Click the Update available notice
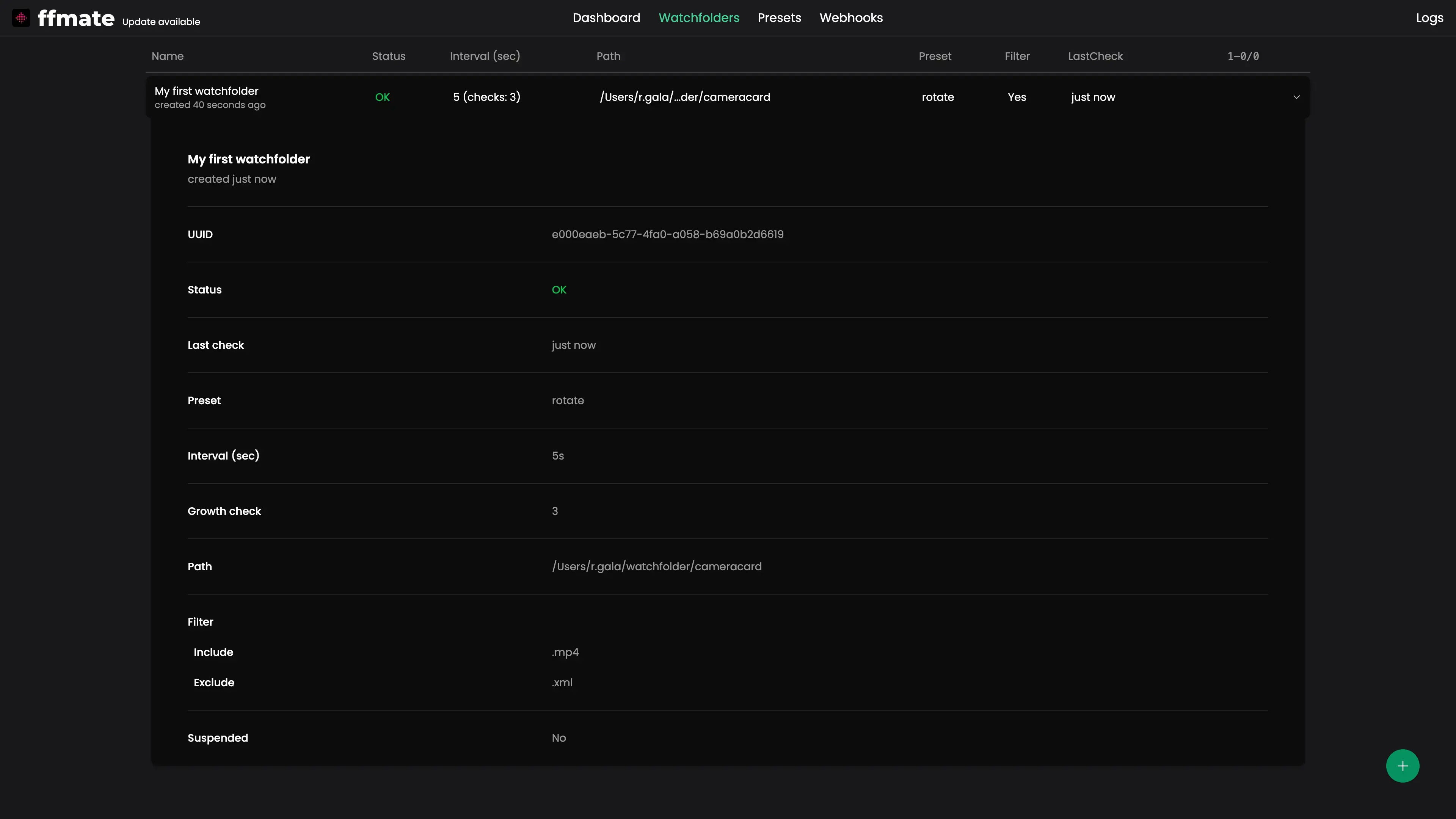Image resolution: width=1456 pixels, height=819 pixels. pos(161,22)
